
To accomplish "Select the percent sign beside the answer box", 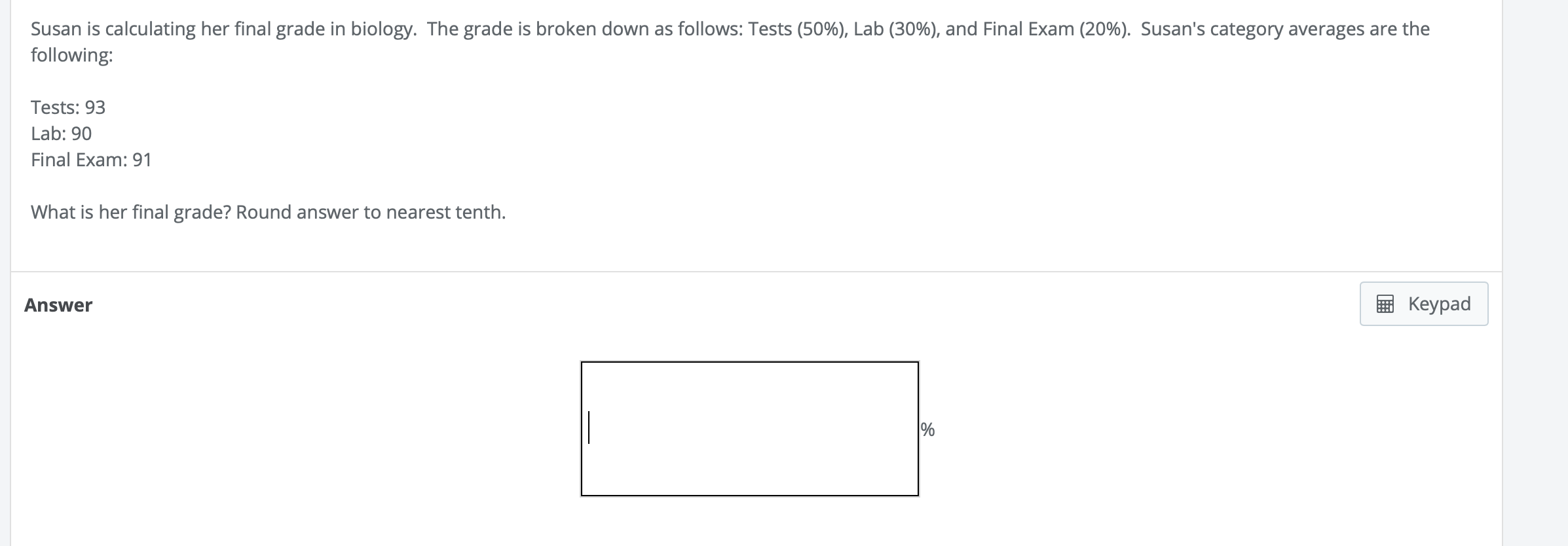I will point(927,429).
